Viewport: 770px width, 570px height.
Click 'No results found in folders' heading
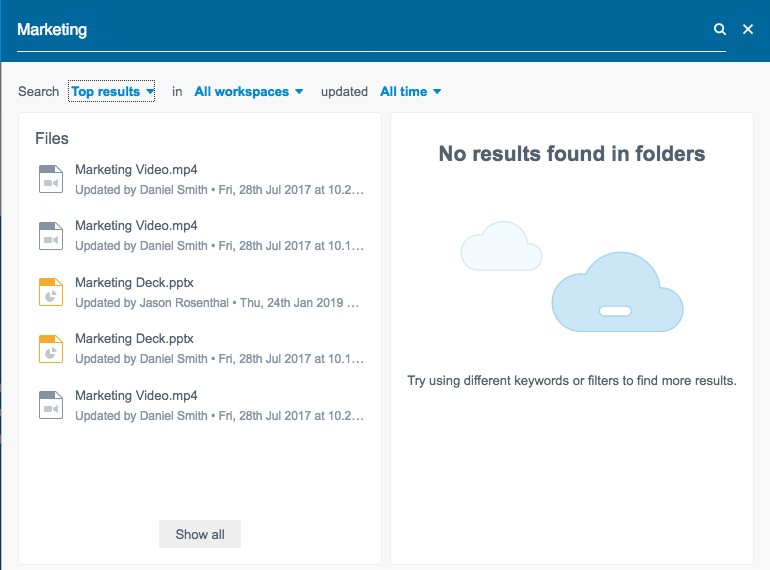pos(572,154)
